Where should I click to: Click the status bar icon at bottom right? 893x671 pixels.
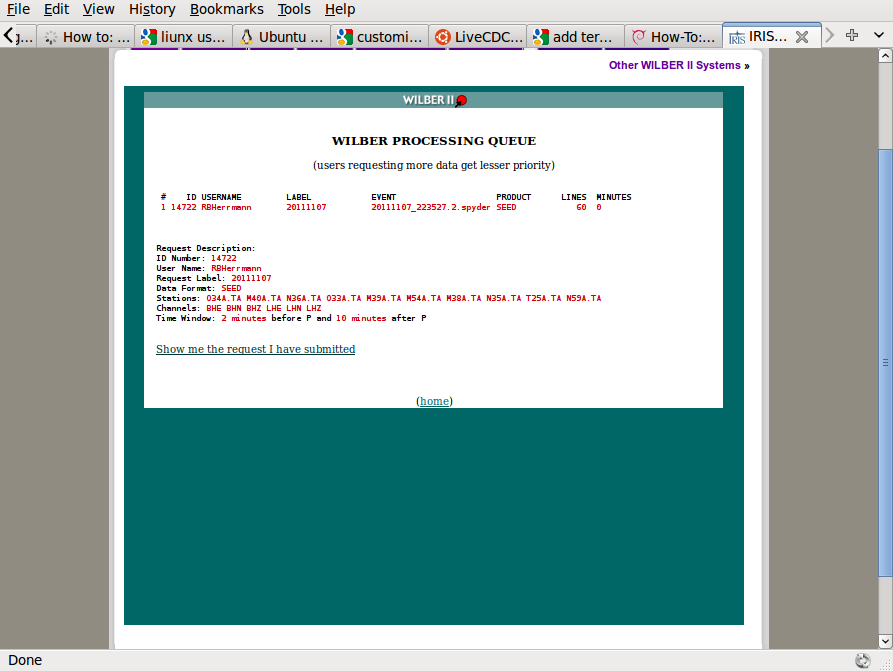pyautogui.click(x=863, y=660)
